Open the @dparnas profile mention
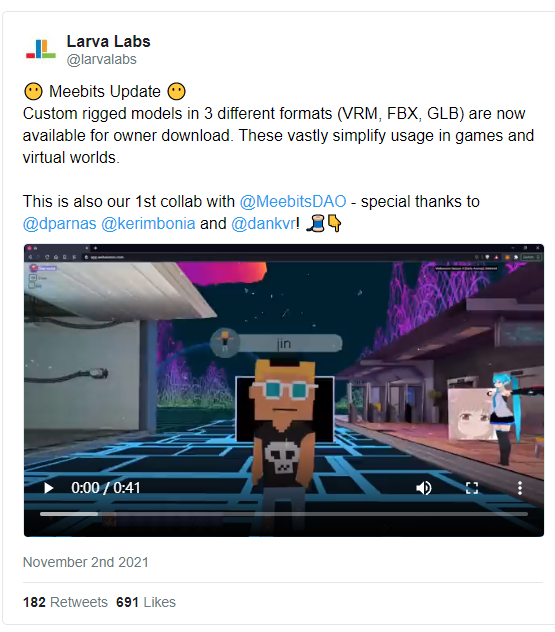This screenshot has width=555, height=632. [60, 223]
